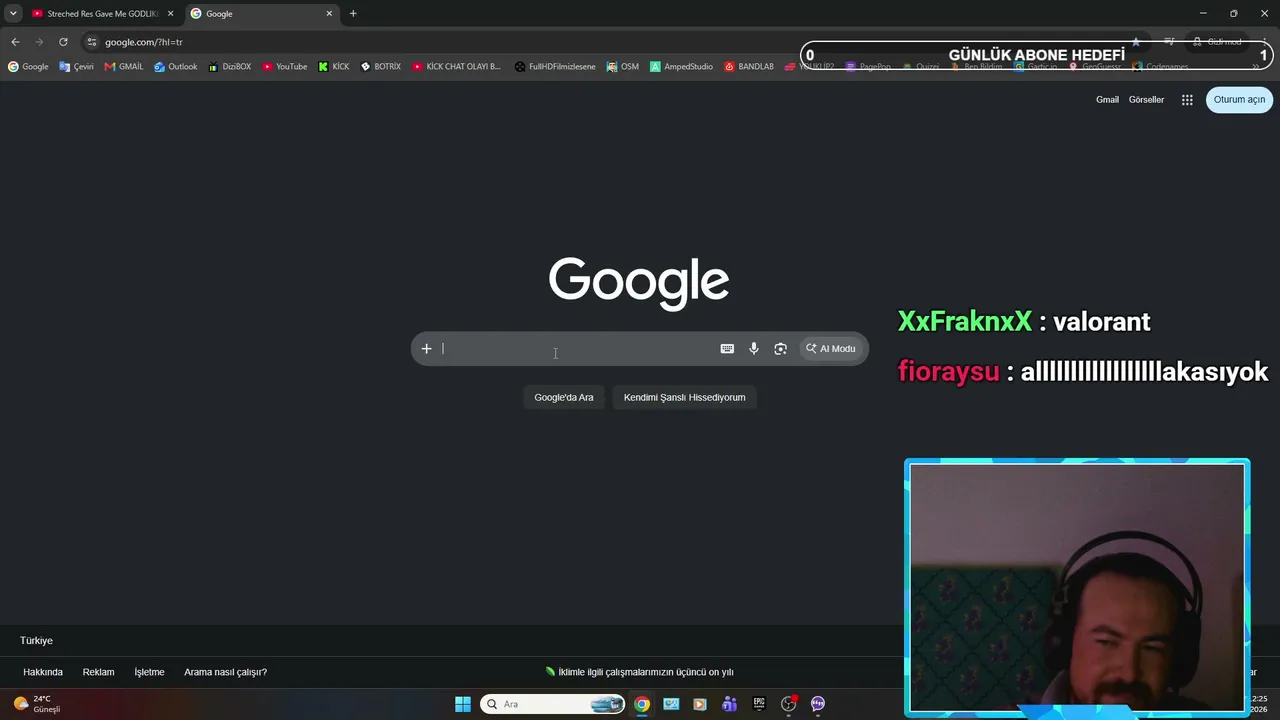Screen dimensions: 1280x720
Task: Switch to the Streched Res YouTube tab
Action: pos(103,14)
